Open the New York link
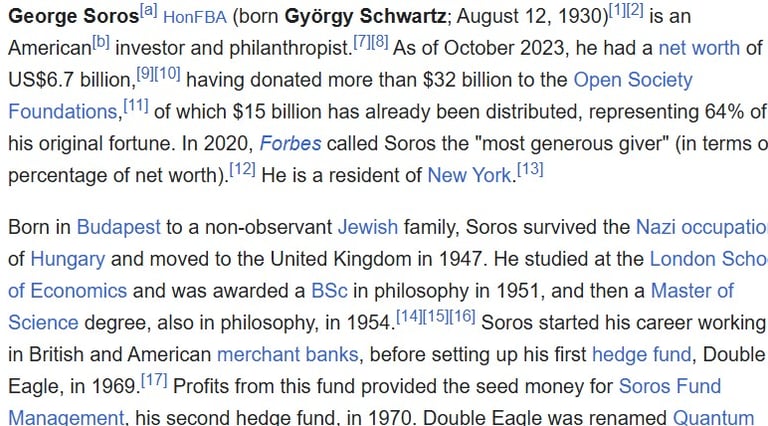The height and width of the screenshot is (426, 768). point(469,175)
